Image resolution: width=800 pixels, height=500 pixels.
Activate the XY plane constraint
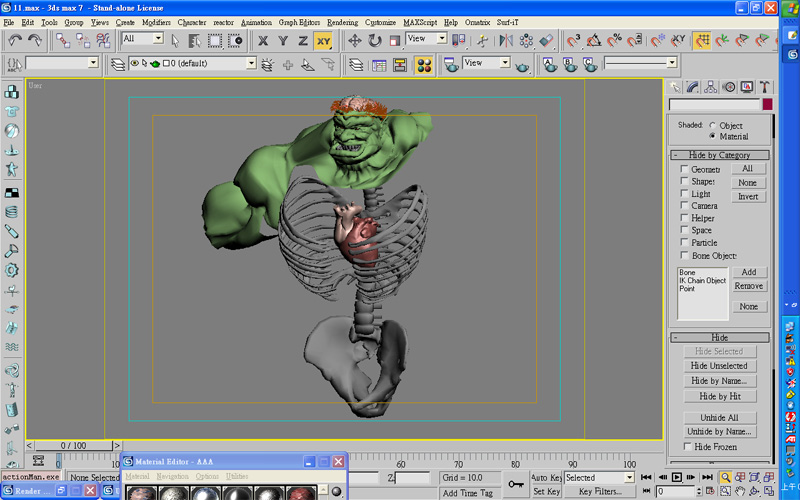click(323, 41)
